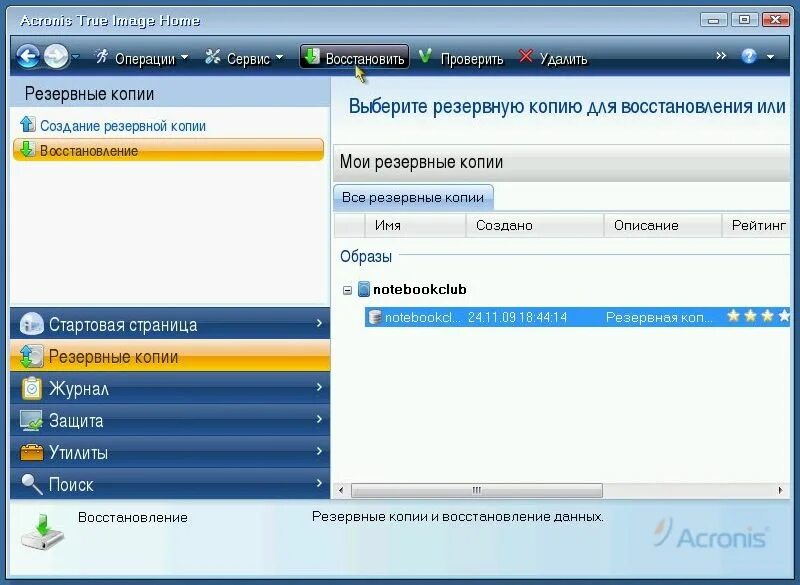Open the Утилиты section
Image resolution: width=800 pixels, height=585 pixels.
pos(170,452)
